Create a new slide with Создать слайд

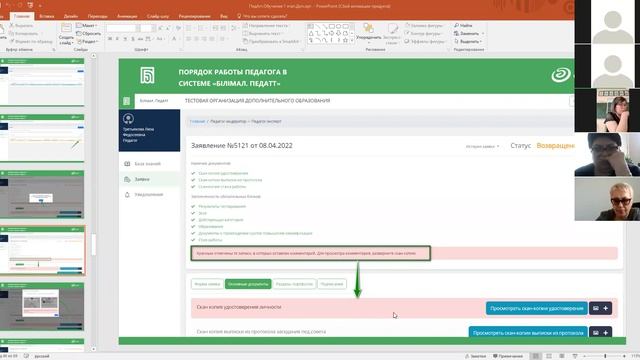pos(66,34)
